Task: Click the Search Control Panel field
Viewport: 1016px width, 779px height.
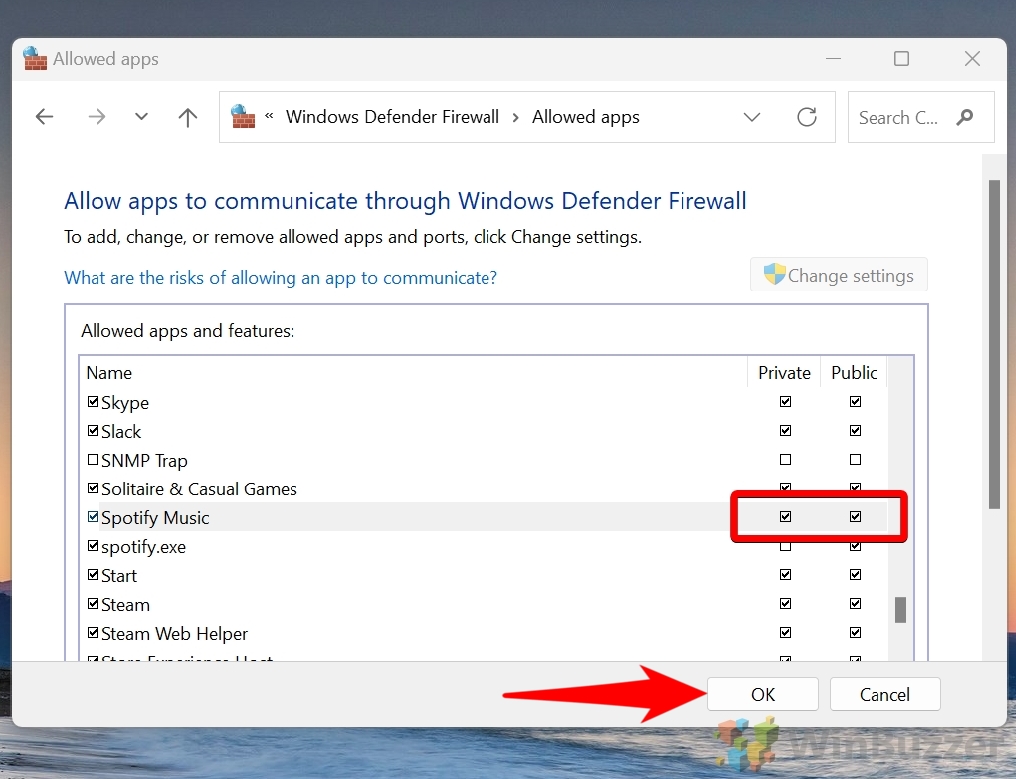Action: tap(921, 117)
